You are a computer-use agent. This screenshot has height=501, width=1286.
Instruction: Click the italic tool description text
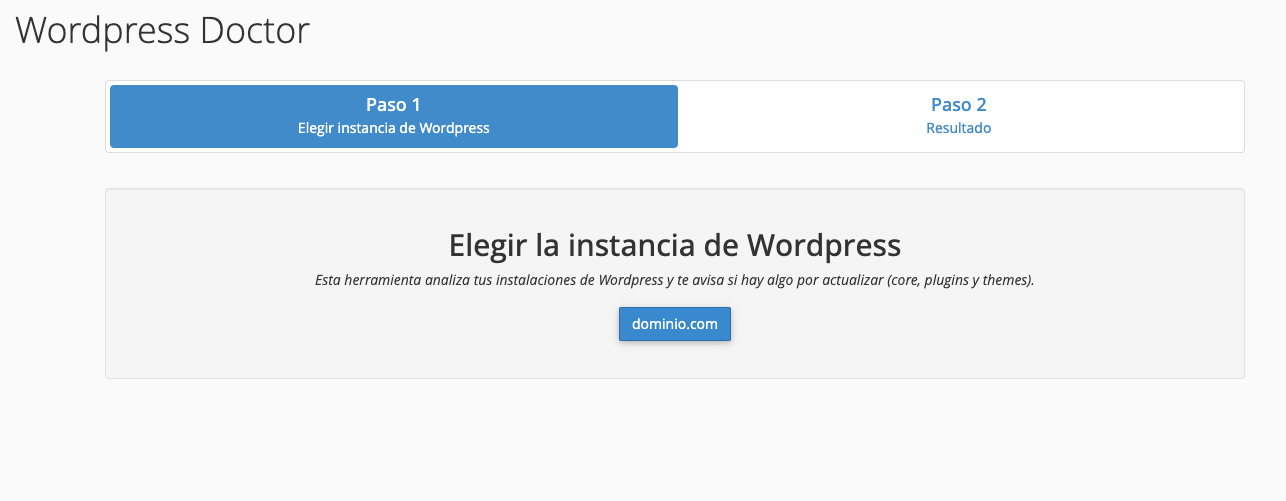(675, 280)
